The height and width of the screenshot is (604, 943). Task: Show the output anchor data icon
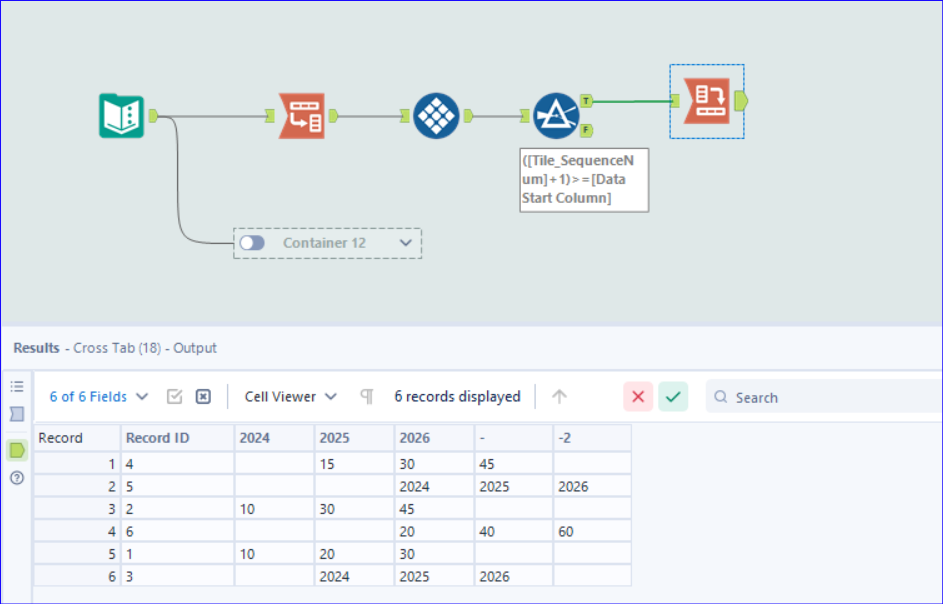coord(17,449)
